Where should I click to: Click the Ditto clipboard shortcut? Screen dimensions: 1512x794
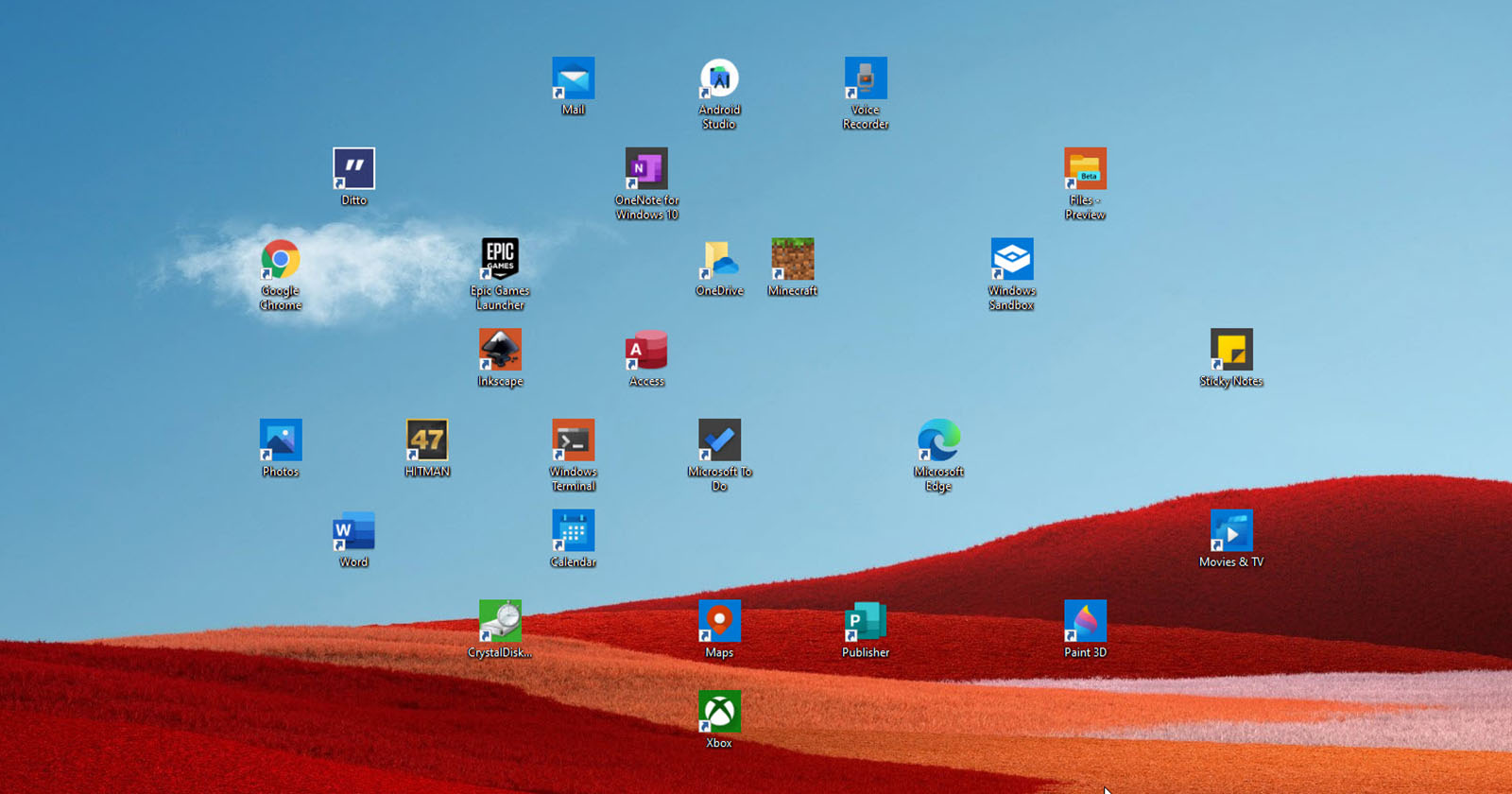point(354,169)
